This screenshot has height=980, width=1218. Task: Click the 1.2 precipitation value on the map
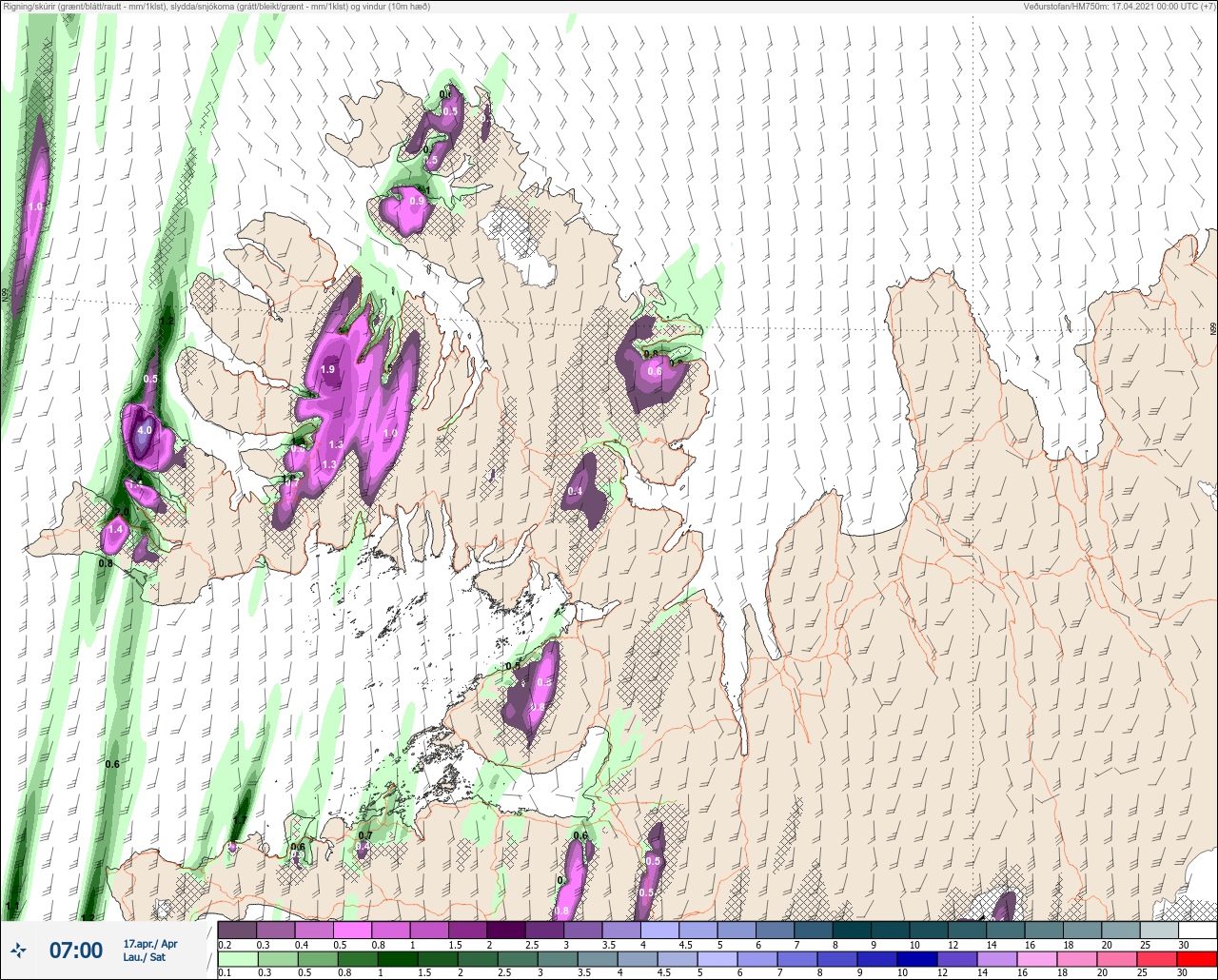coord(167,321)
